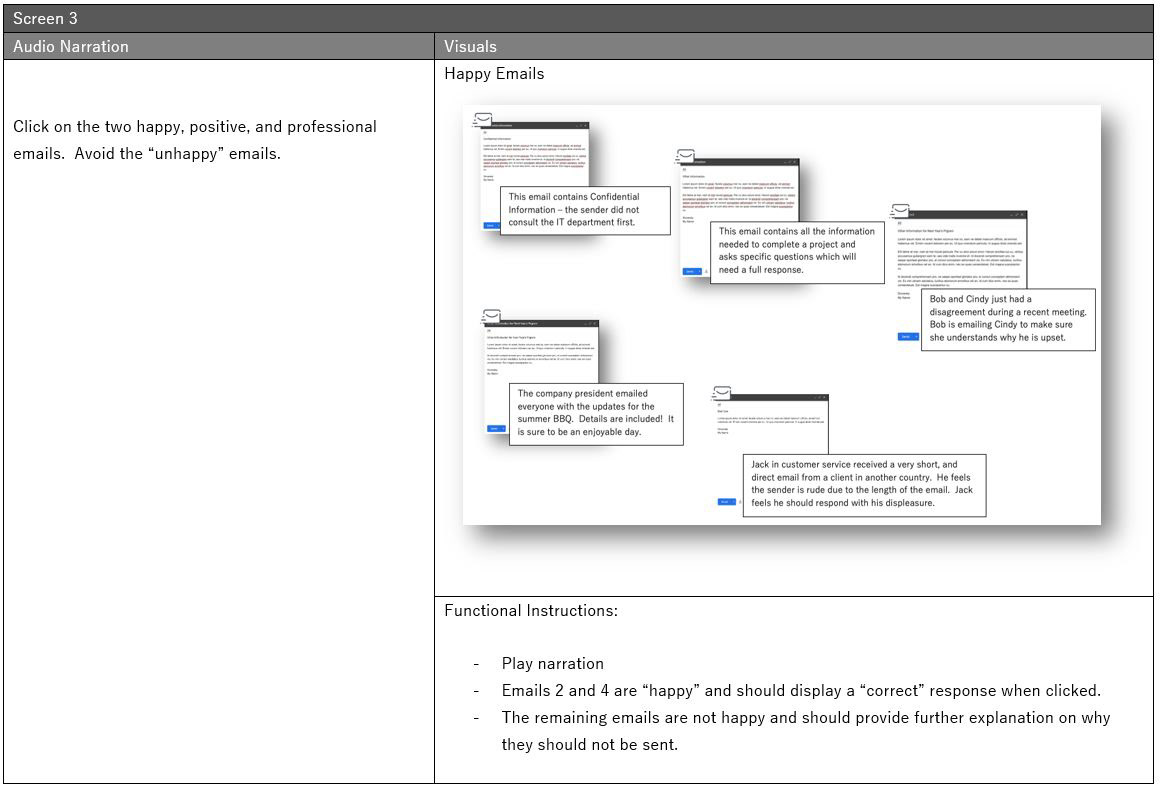Click the 'Screen 3' header title

coord(45,18)
